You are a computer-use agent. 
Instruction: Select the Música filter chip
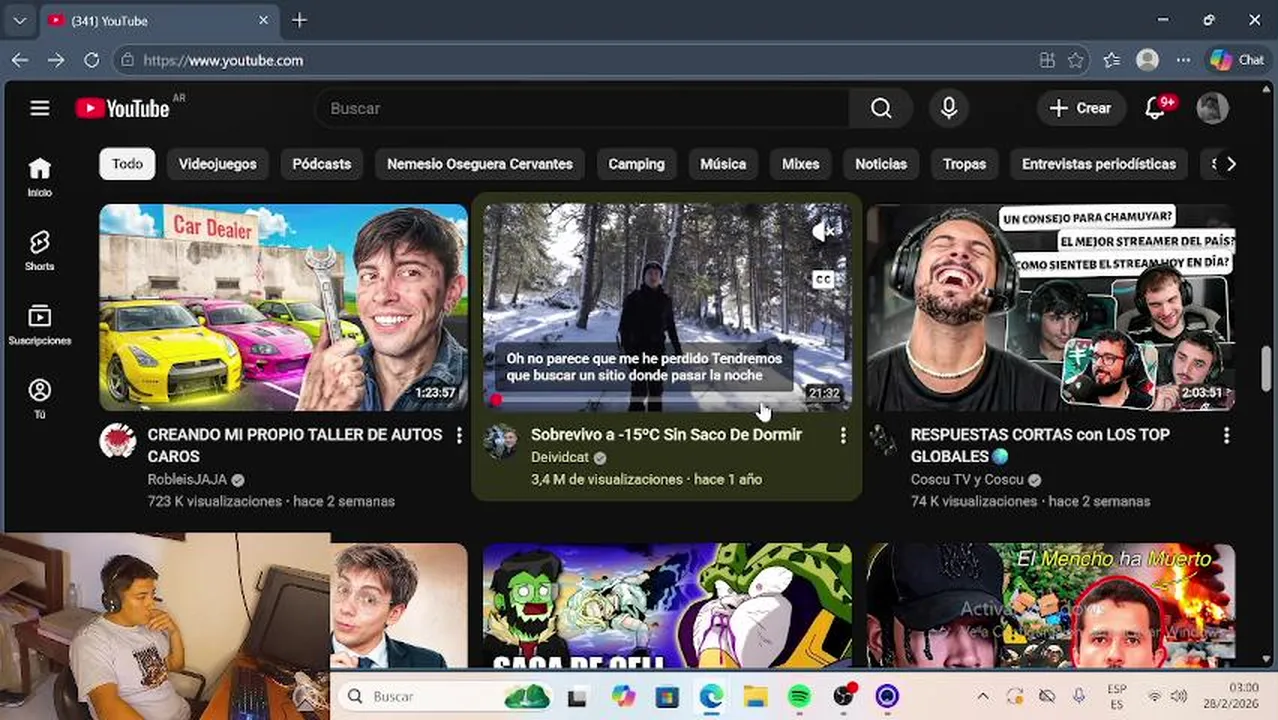(723, 164)
